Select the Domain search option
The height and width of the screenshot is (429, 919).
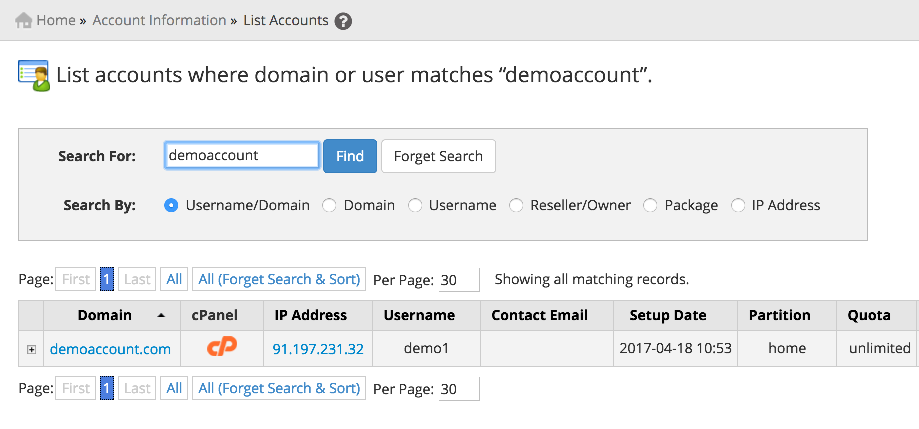[x=330, y=205]
